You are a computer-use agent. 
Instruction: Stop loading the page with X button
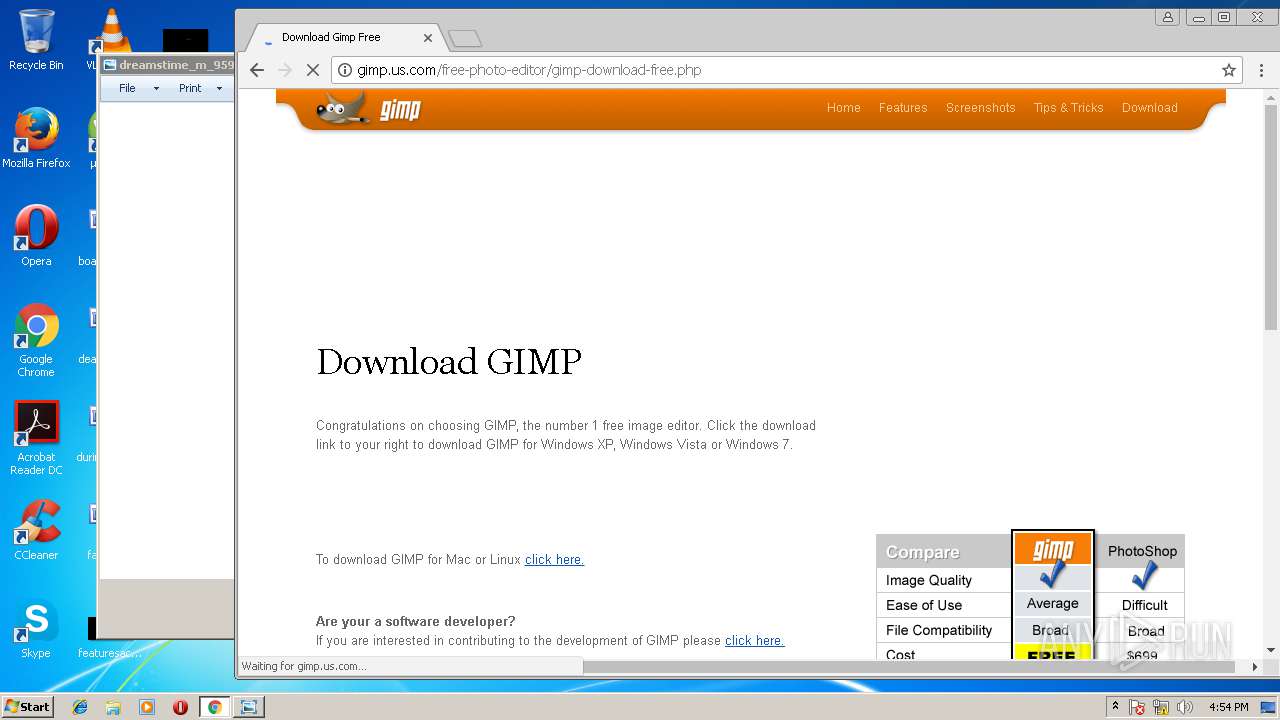[x=312, y=70]
